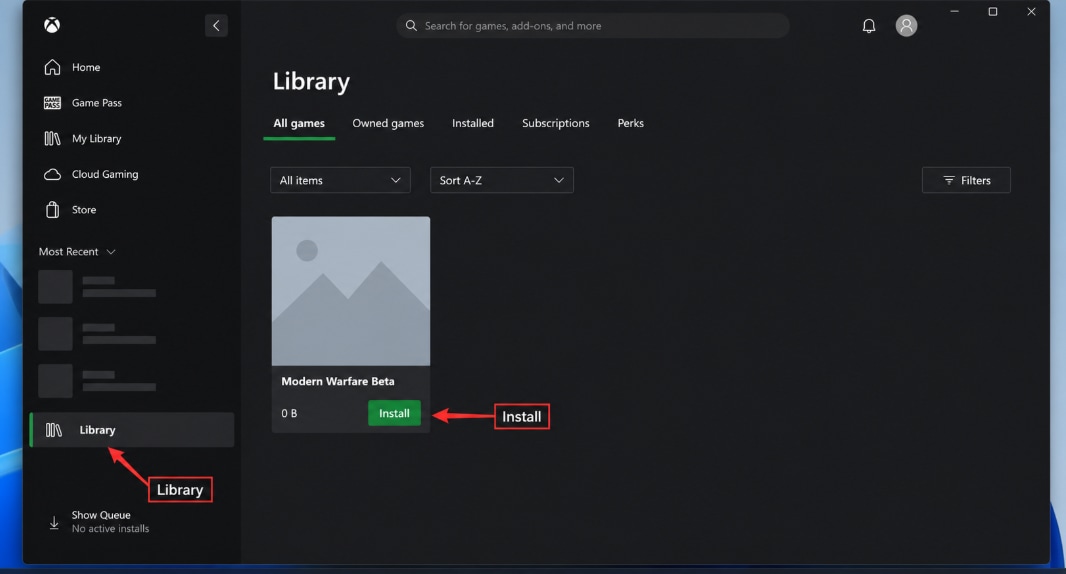Install Modern Warfare Beta
The height and width of the screenshot is (574, 1066).
tap(394, 413)
